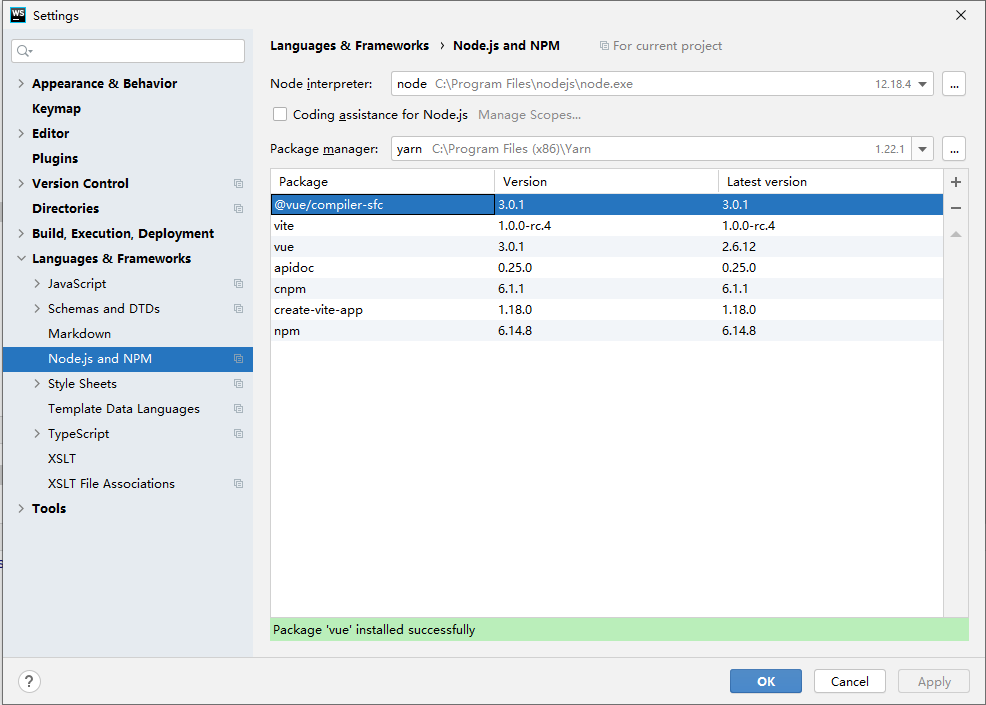Enable Coding assistance for Node.js checkbox
This screenshot has height=705, width=986.
pyautogui.click(x=280, y=114)
